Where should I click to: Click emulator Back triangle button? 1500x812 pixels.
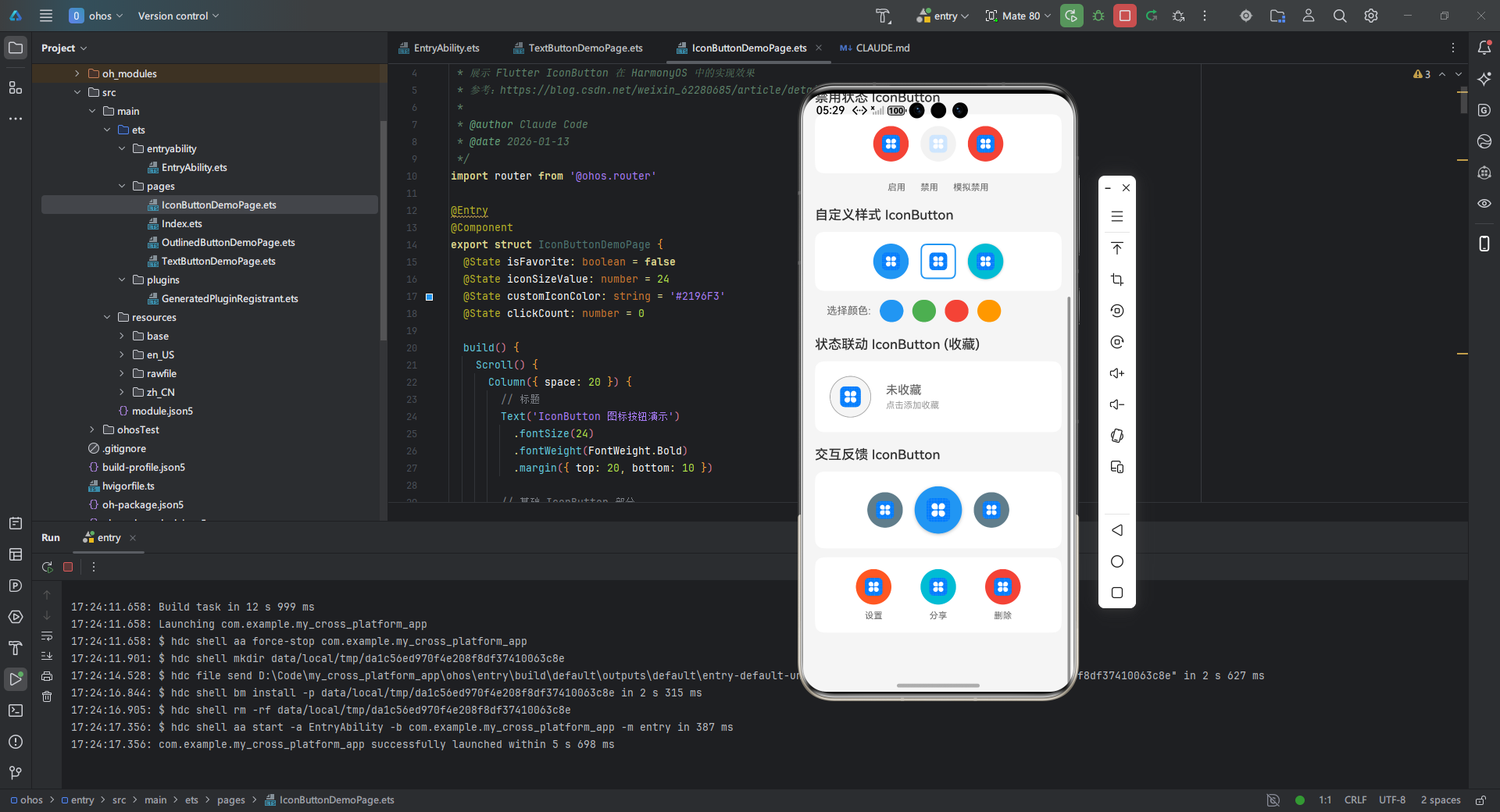pos(1117,530)
